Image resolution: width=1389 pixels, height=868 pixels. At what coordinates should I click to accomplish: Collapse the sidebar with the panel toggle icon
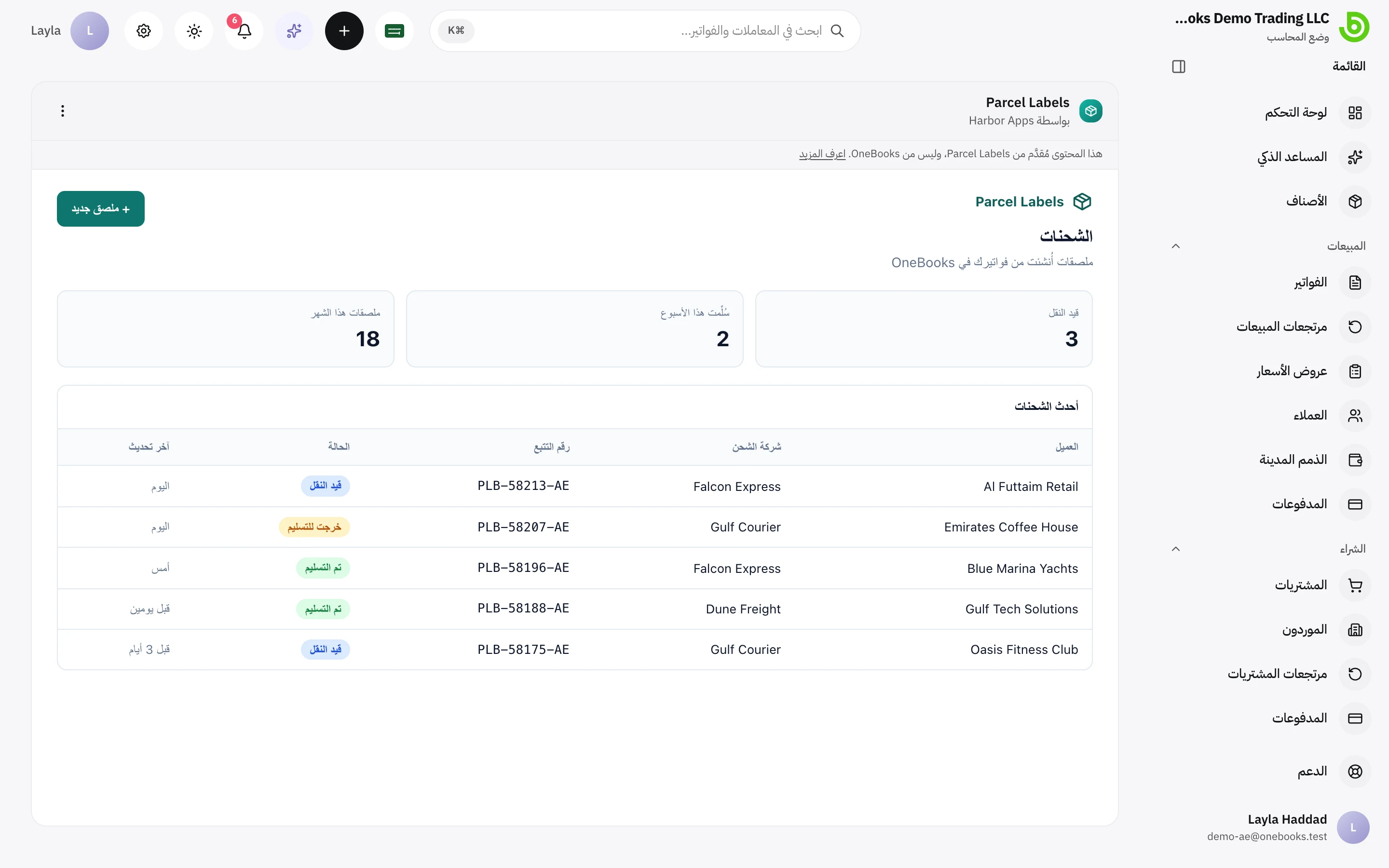pos(1178,67)
